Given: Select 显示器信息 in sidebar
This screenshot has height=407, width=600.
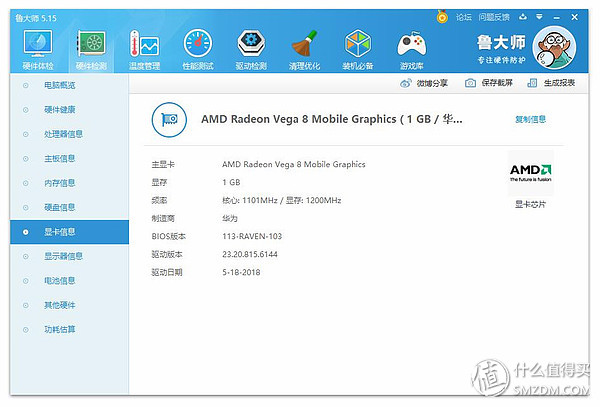Looking at the screenshot, I should (63, 256).
